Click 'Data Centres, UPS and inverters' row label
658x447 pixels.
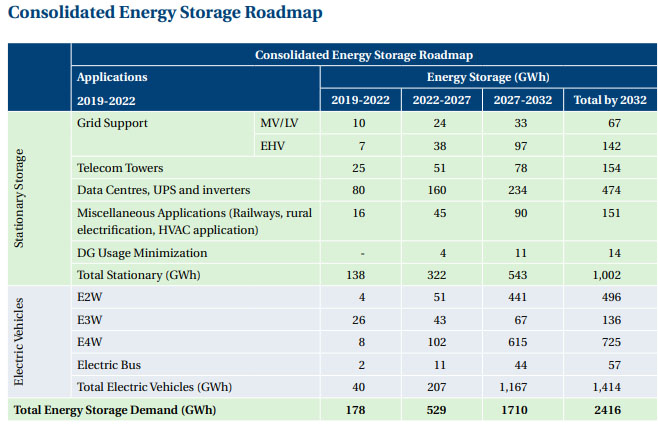(163, 189)
